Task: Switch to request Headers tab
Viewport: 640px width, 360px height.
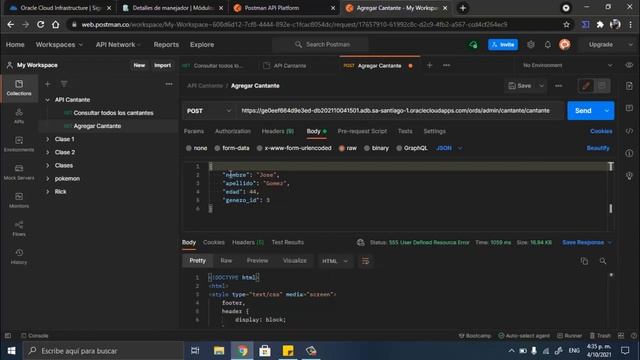Action: [x=278, y=131]
